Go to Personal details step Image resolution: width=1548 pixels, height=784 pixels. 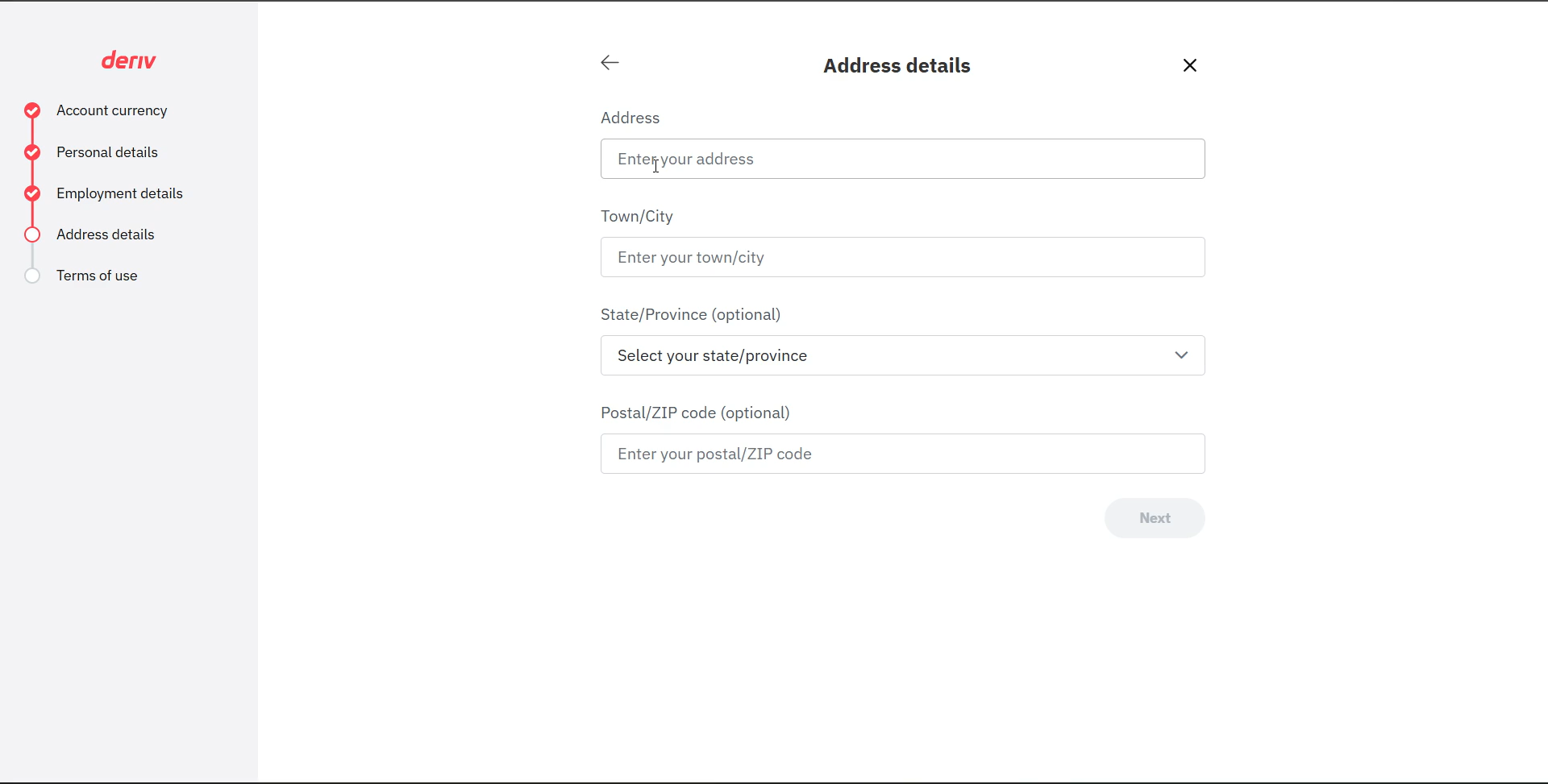pos(107,152)
